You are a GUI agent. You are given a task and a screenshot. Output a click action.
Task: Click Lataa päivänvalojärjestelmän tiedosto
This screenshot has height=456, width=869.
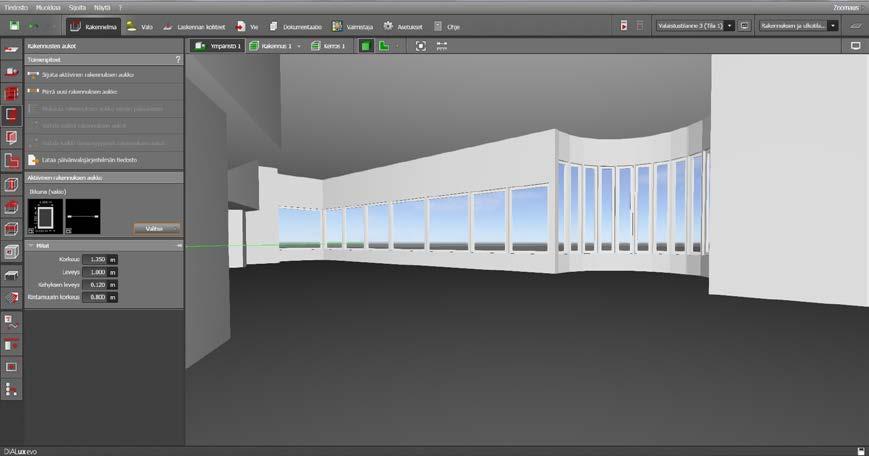click(104, 160)
